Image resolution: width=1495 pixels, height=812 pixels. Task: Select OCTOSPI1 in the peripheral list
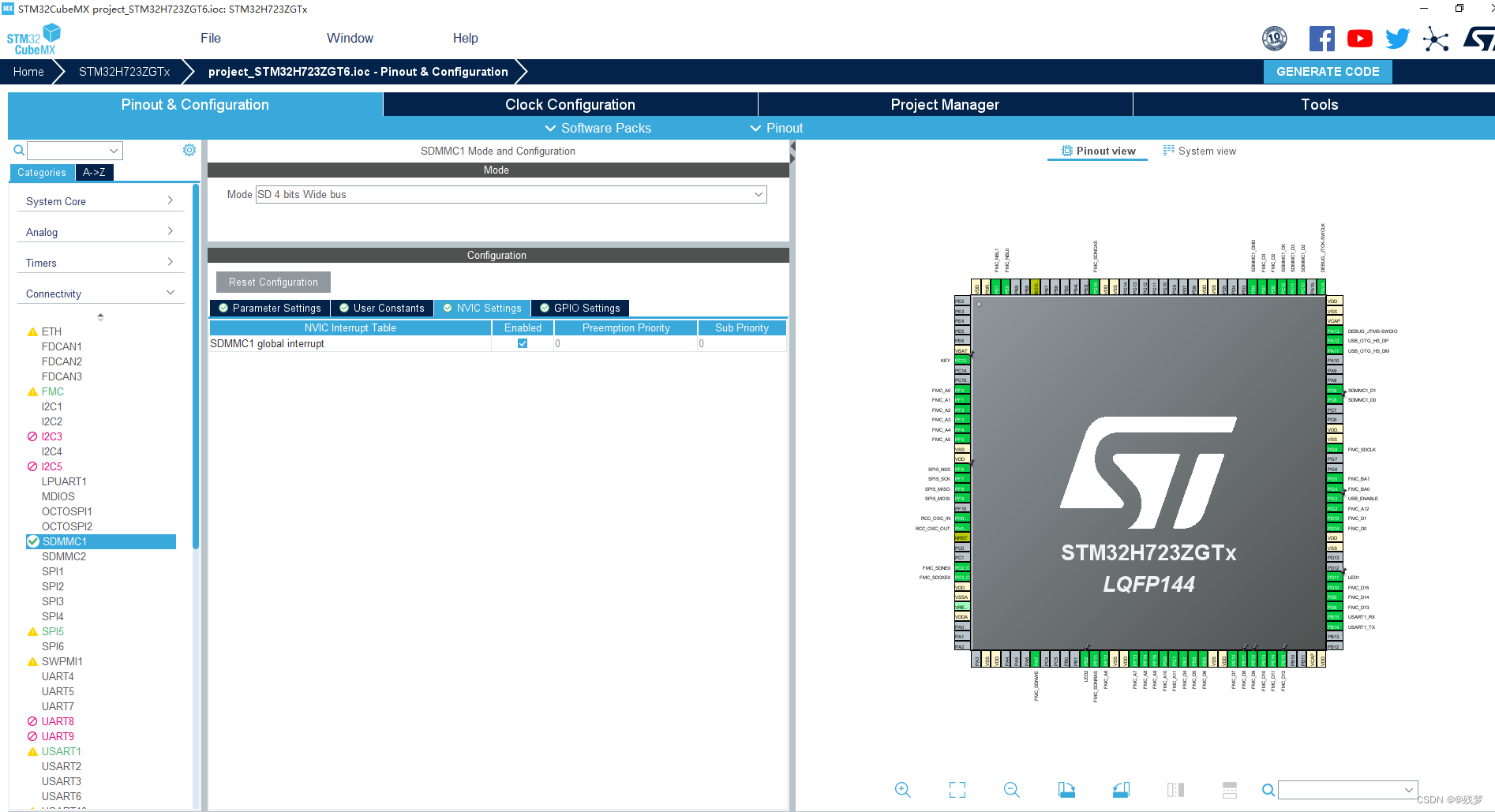pos(67,511)
